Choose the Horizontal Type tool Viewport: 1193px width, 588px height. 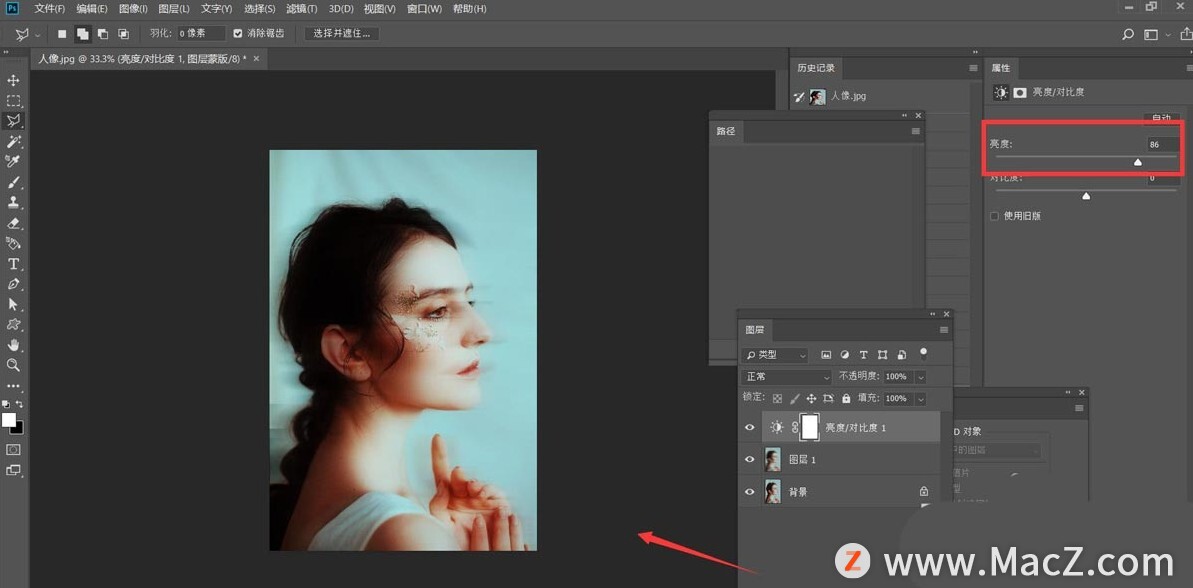pyautogui.click(x=14, y=264)
